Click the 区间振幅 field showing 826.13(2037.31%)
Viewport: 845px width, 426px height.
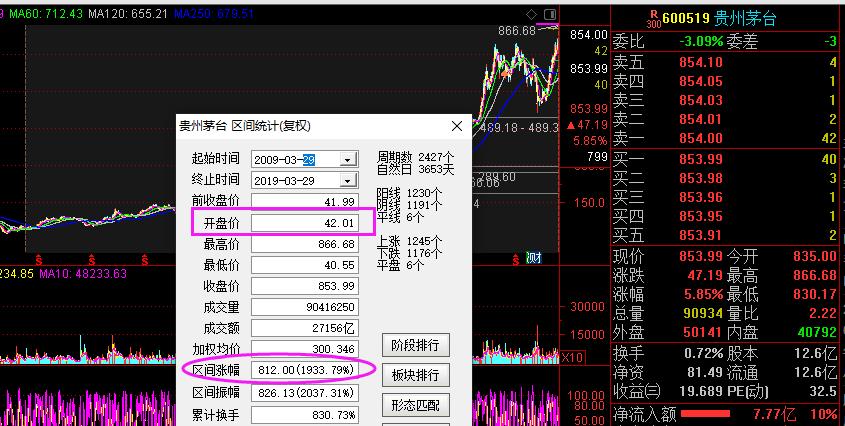pos(304,393)
